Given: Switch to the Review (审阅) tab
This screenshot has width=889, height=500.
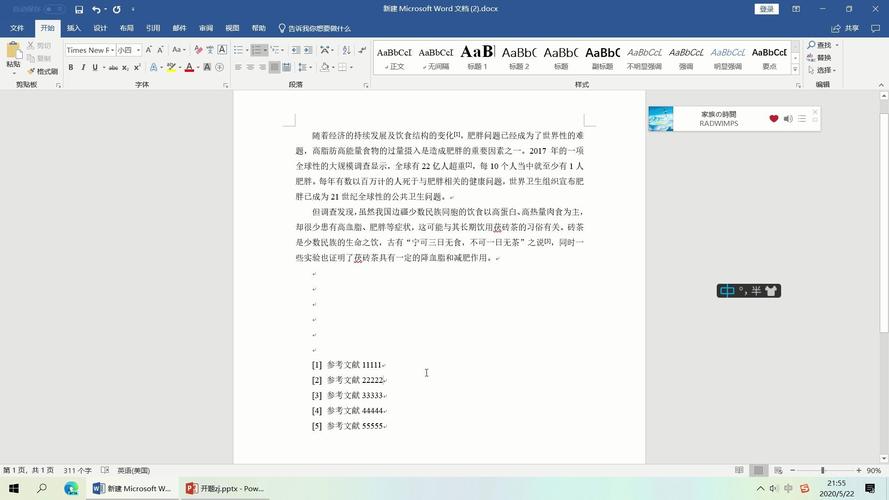Looking at the screenshot, I should (206, 28).
